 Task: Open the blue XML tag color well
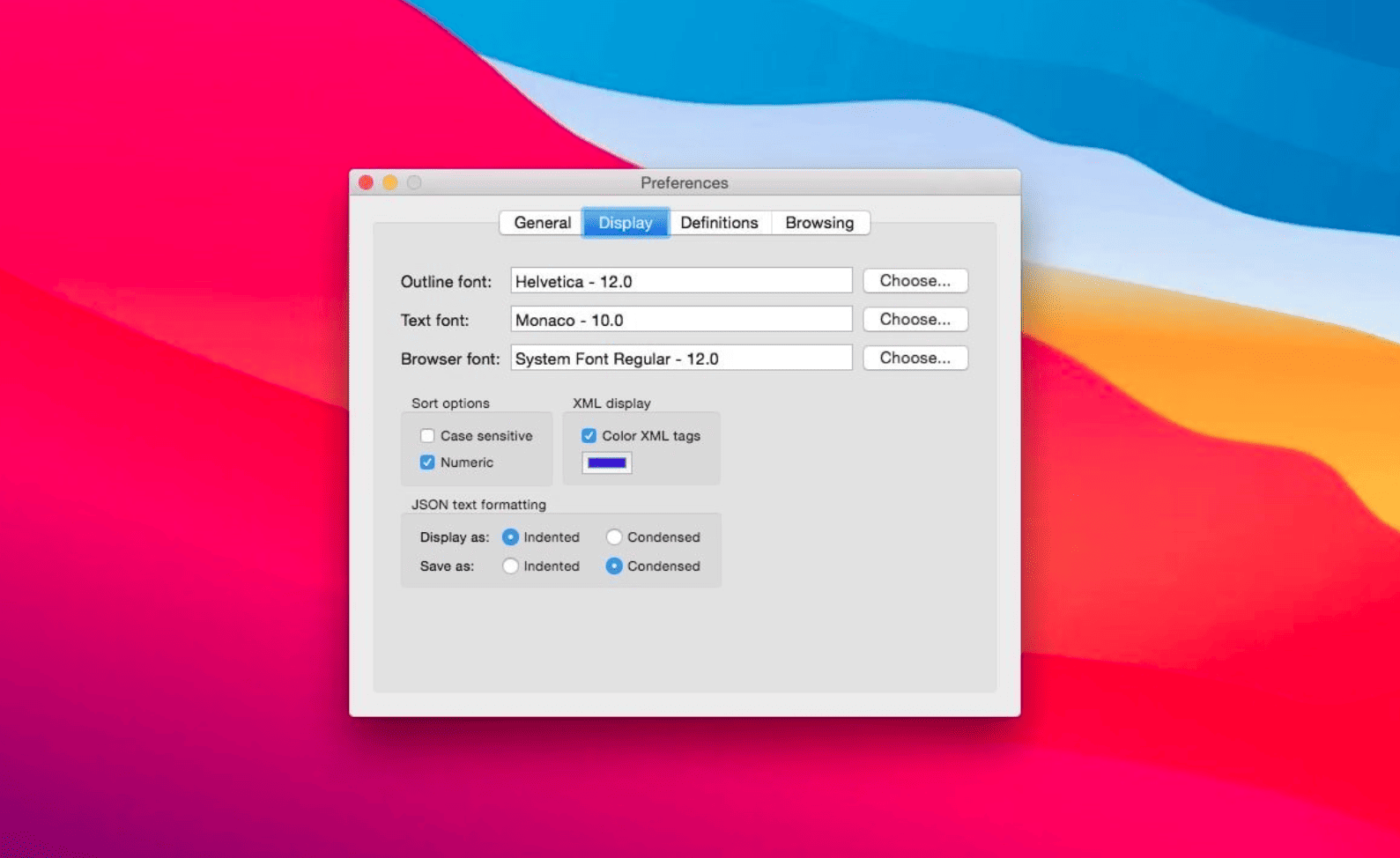pyautogui.click(x=607, y=462)
